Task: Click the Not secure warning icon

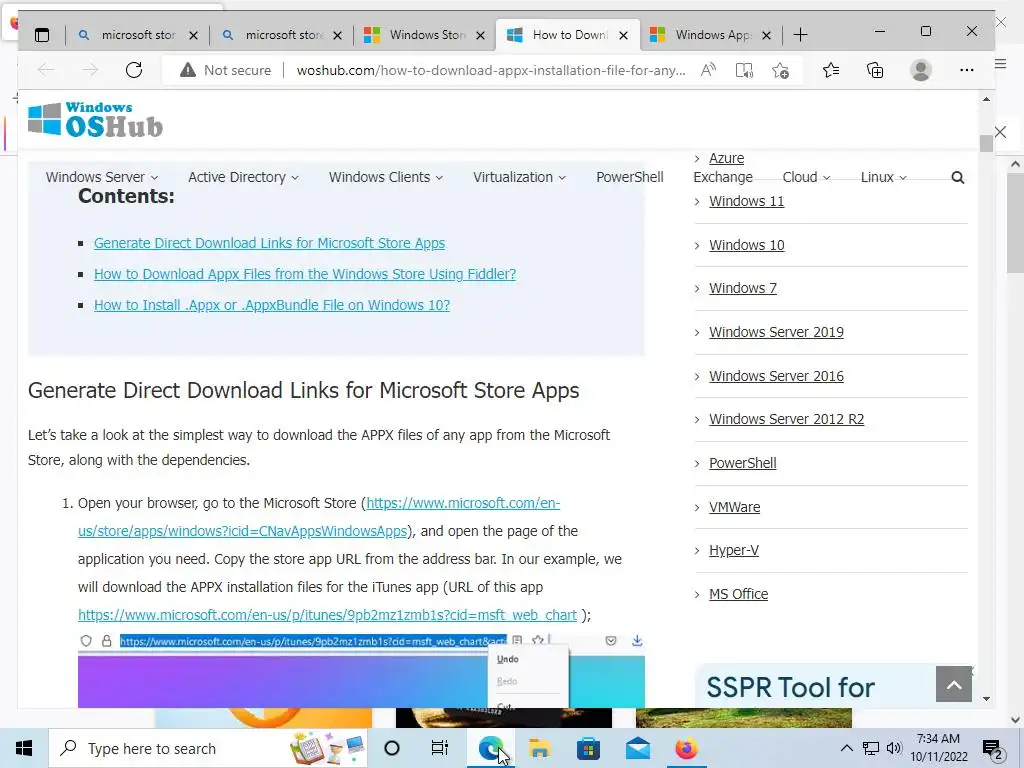Action: pyautogui.click(x=188, y=70)
